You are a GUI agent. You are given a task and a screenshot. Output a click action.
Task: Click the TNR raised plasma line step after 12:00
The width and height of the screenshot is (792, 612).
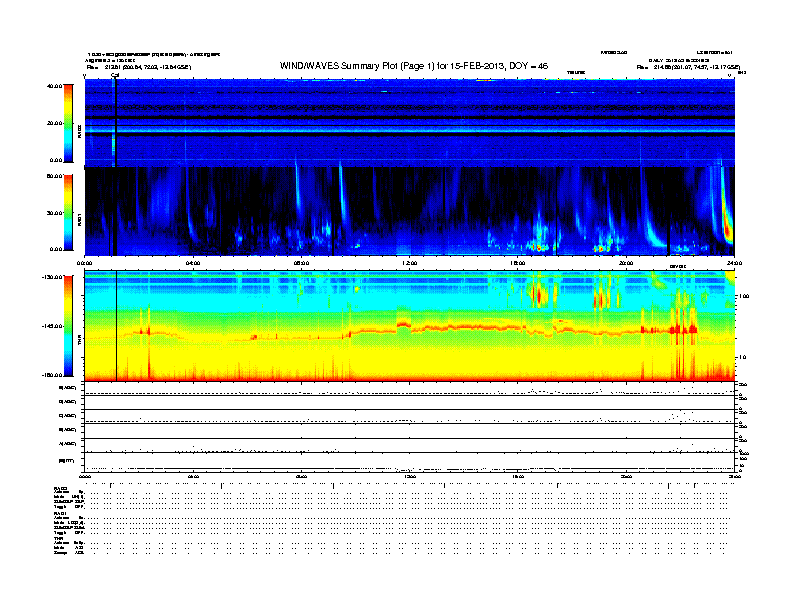[x=403, y=325]
